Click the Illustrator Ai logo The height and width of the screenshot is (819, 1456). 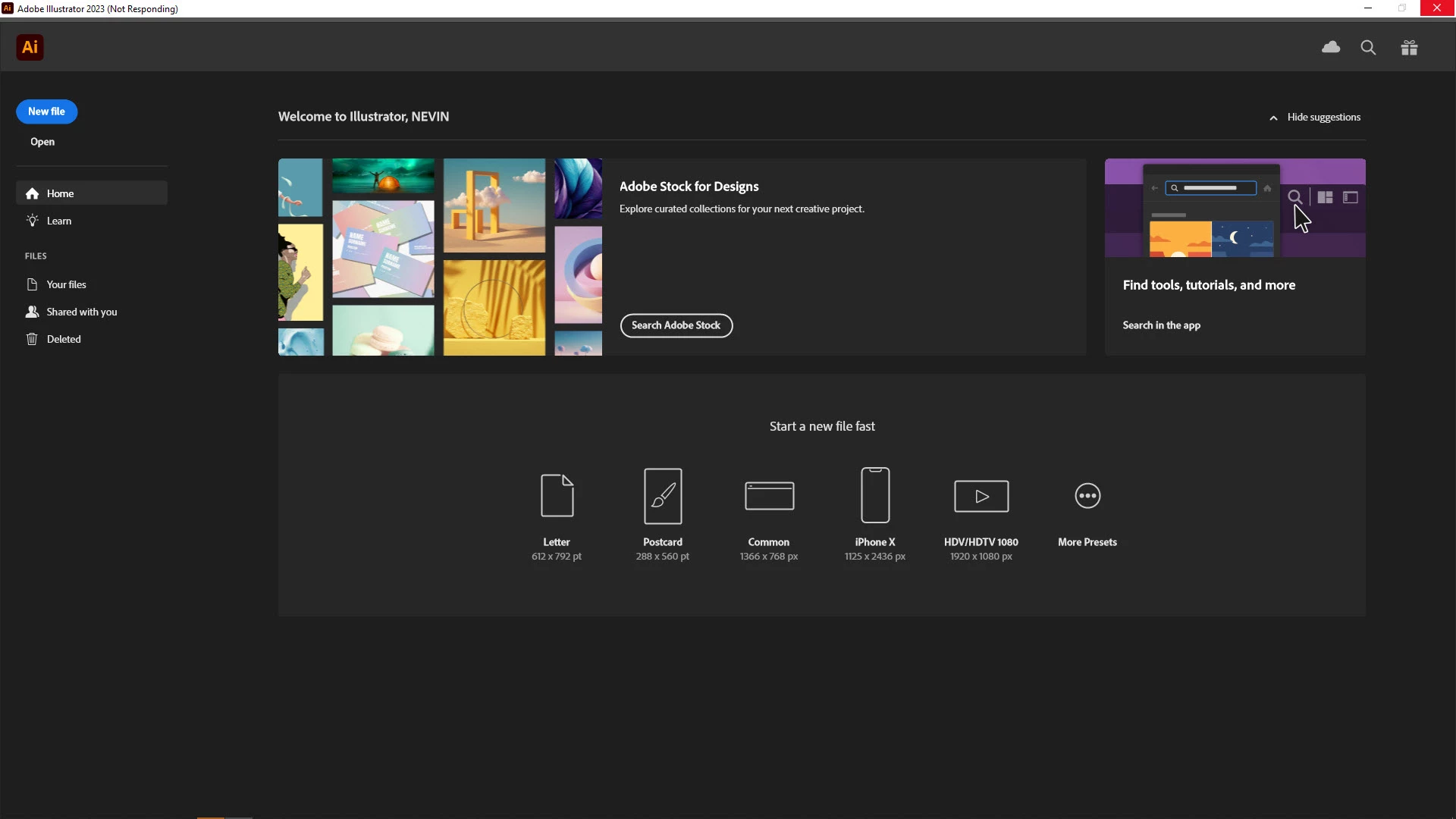coord(30,48)
